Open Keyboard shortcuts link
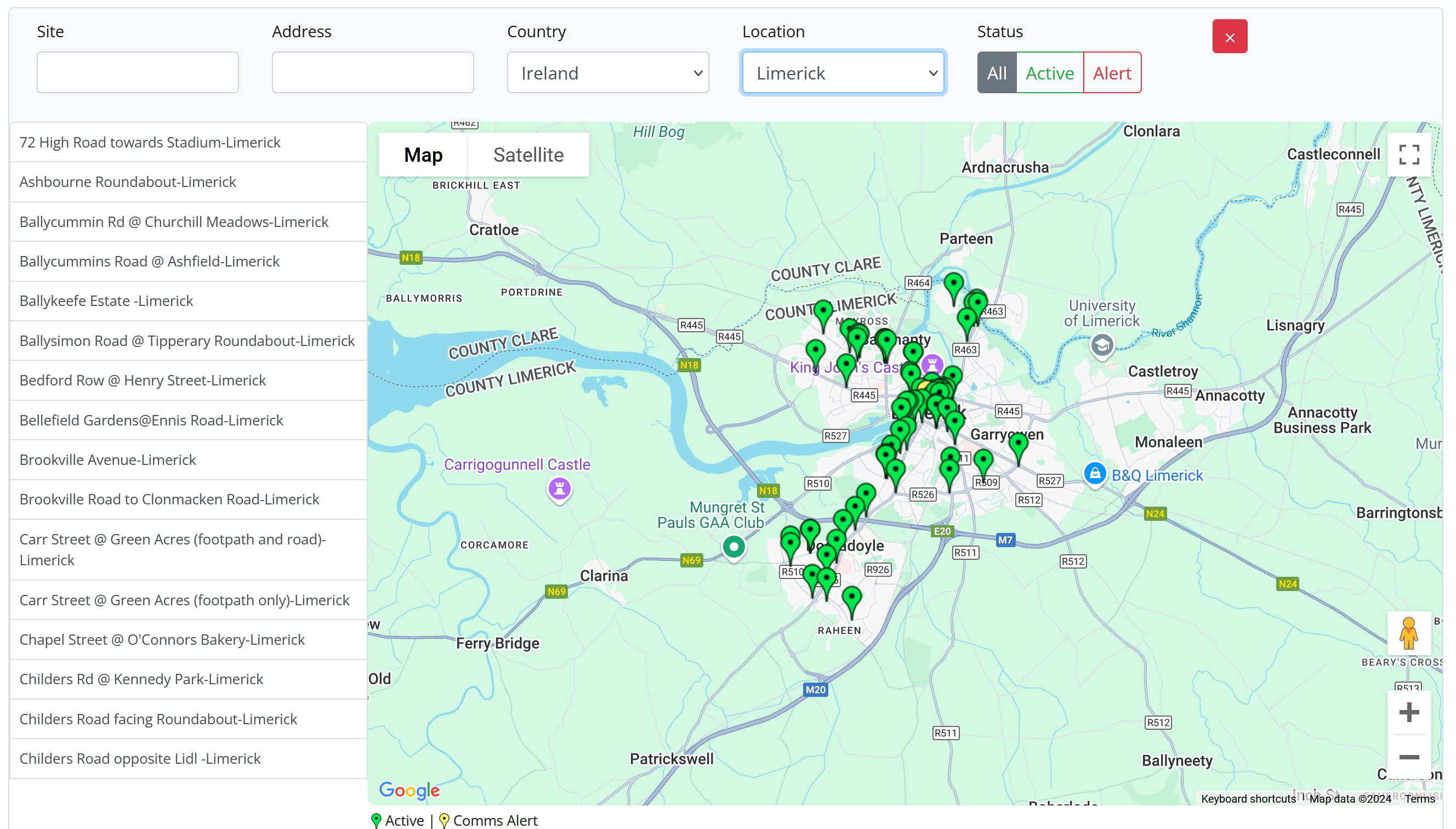The width and height of the screenshot is (1456, 829). pyautogui.click(x=1248, y=798)
